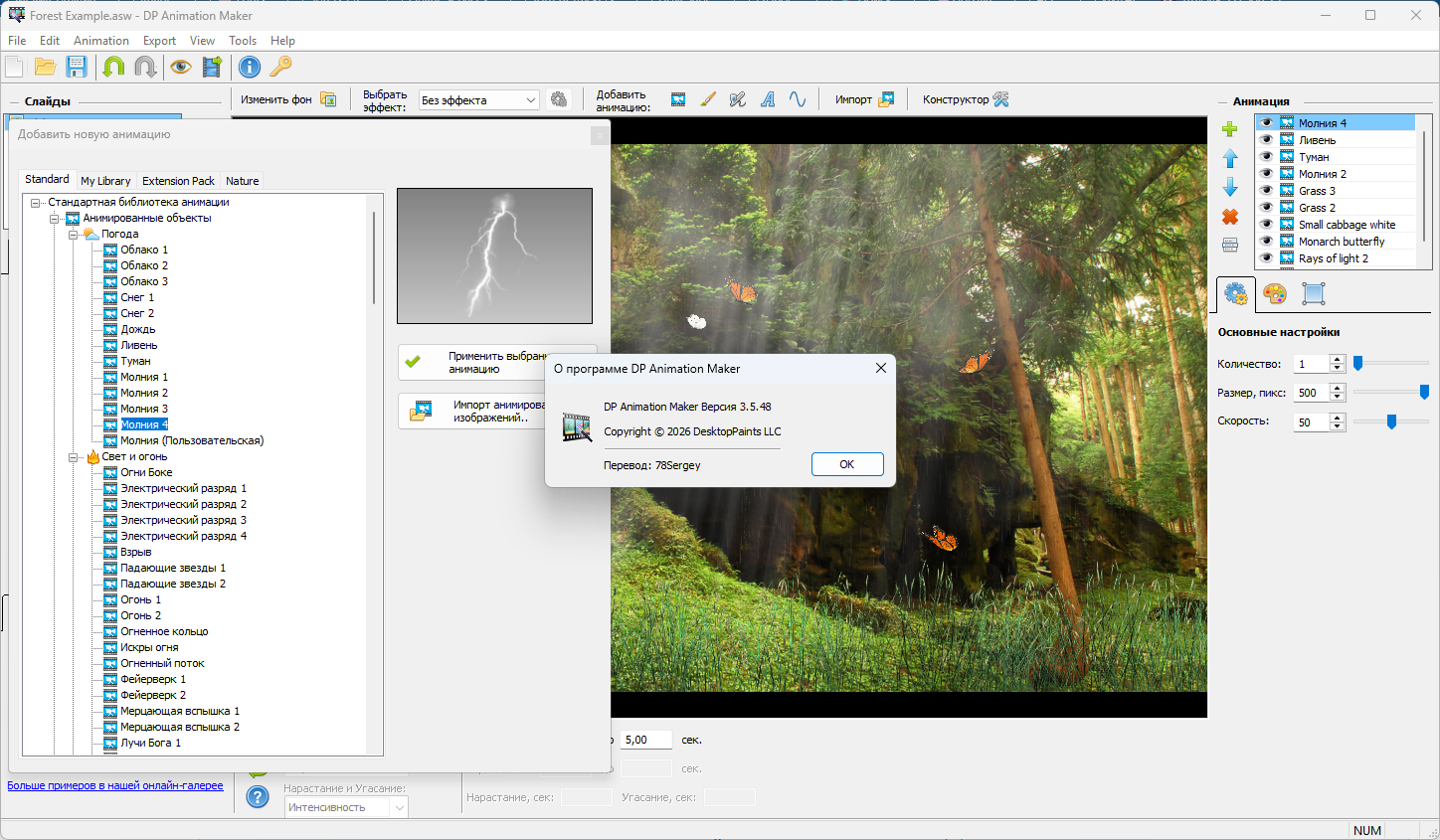Screen dimensions: 1440x840
Task: Toggle visibility of the Ливень animation
Action: coord(1267,140)
